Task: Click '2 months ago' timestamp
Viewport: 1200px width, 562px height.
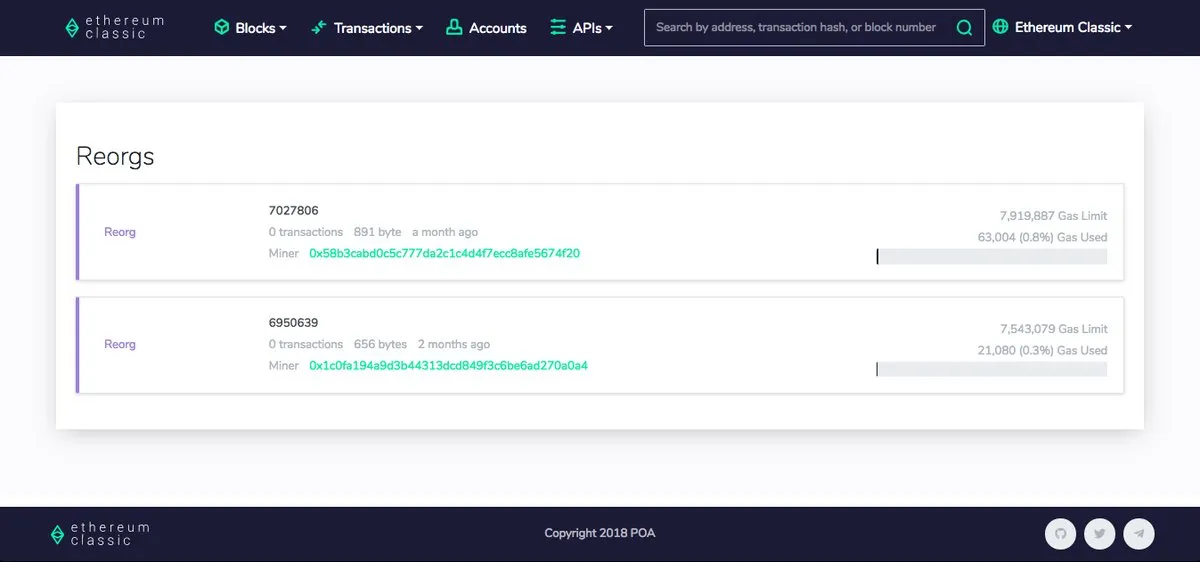Action: (454, 344)
